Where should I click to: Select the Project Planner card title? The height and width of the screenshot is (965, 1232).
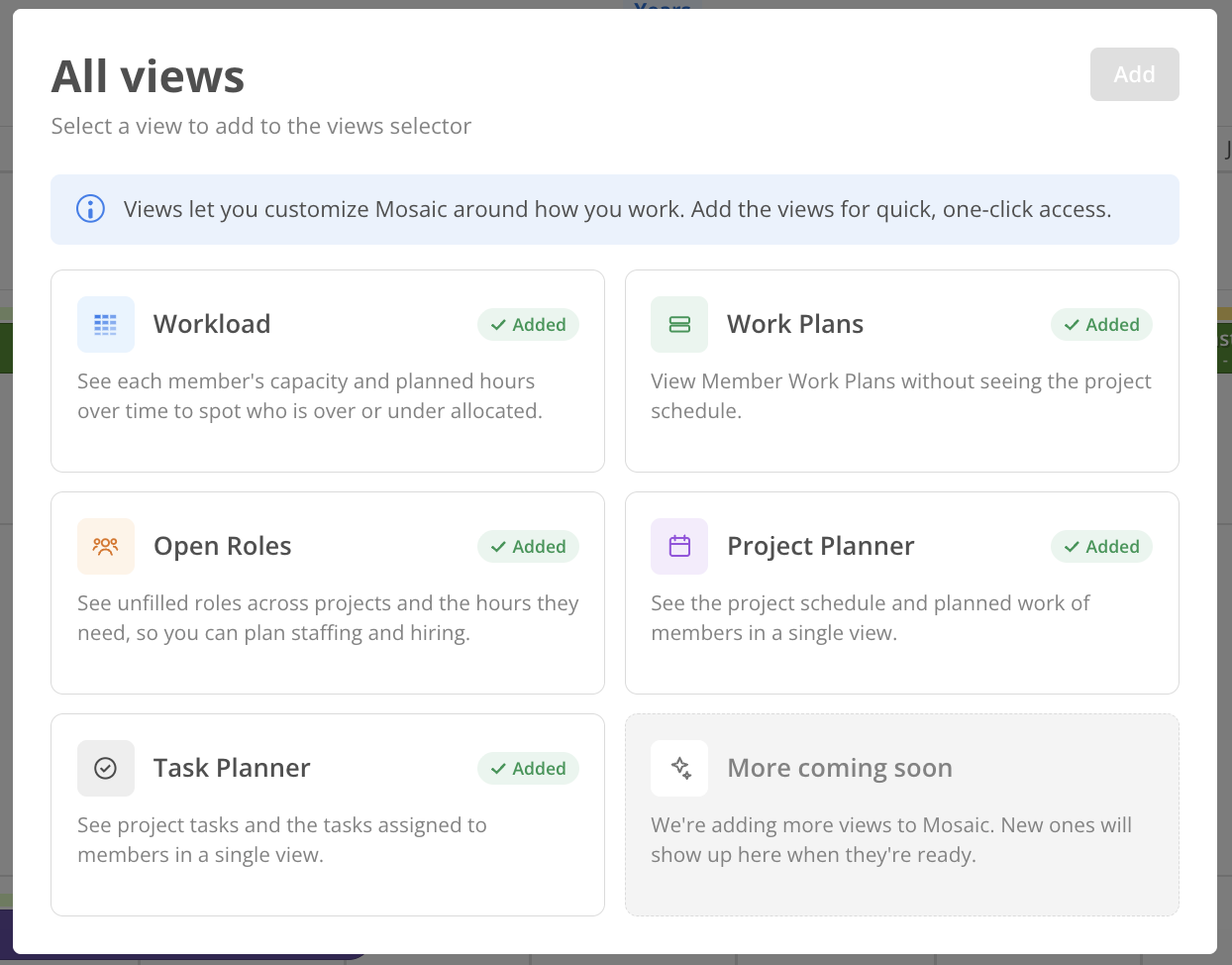[821, 546]
